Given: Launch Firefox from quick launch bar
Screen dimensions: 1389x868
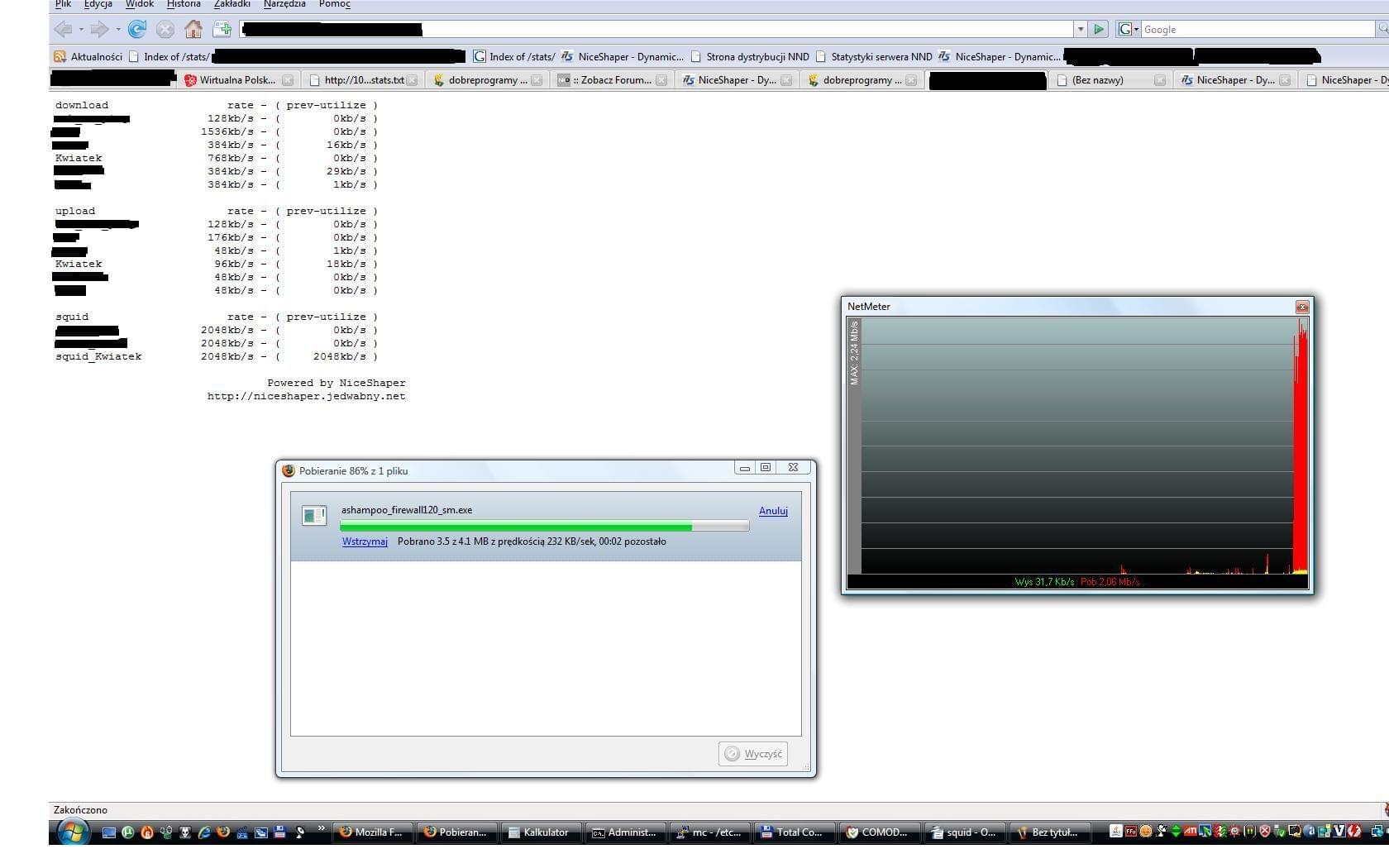Looking at the screenshot, I should [222, 832].
